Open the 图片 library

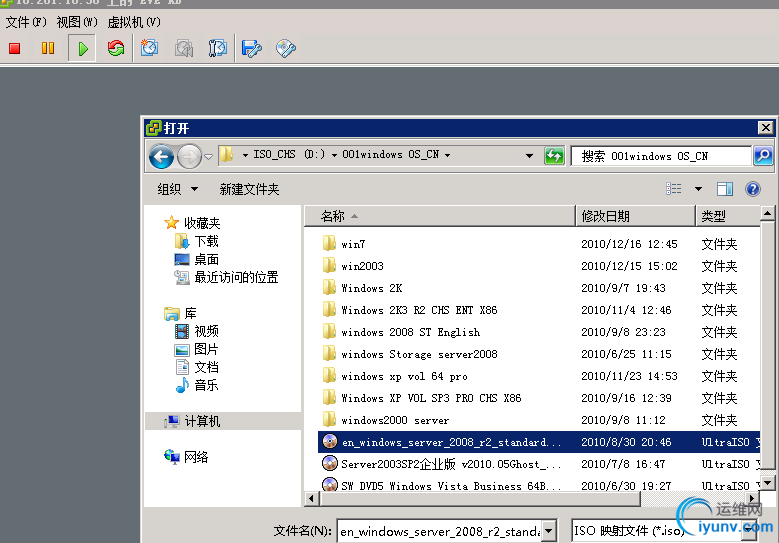(x=206, y=349)
